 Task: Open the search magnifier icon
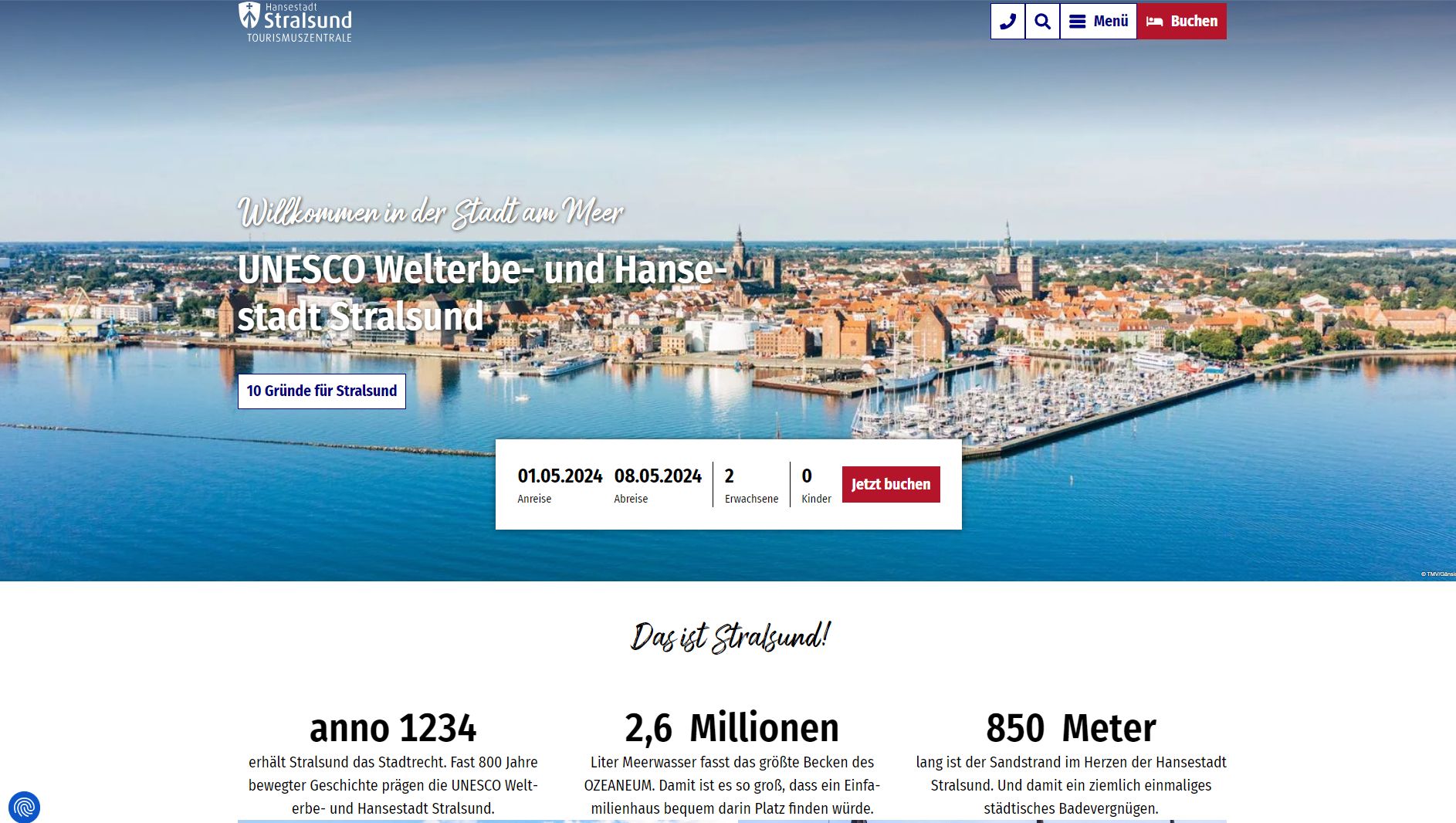pyautogui.click(x=1042, y=22)
